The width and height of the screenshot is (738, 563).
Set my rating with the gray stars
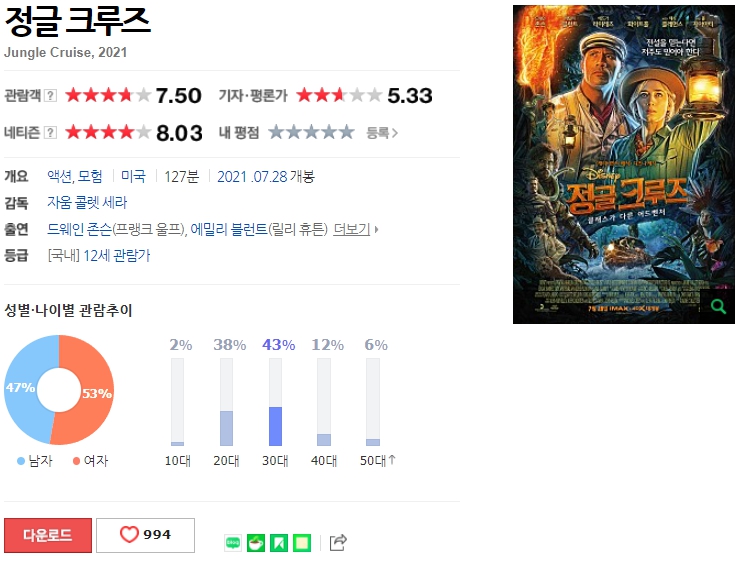pyautogui.click(x=312, y=132)
